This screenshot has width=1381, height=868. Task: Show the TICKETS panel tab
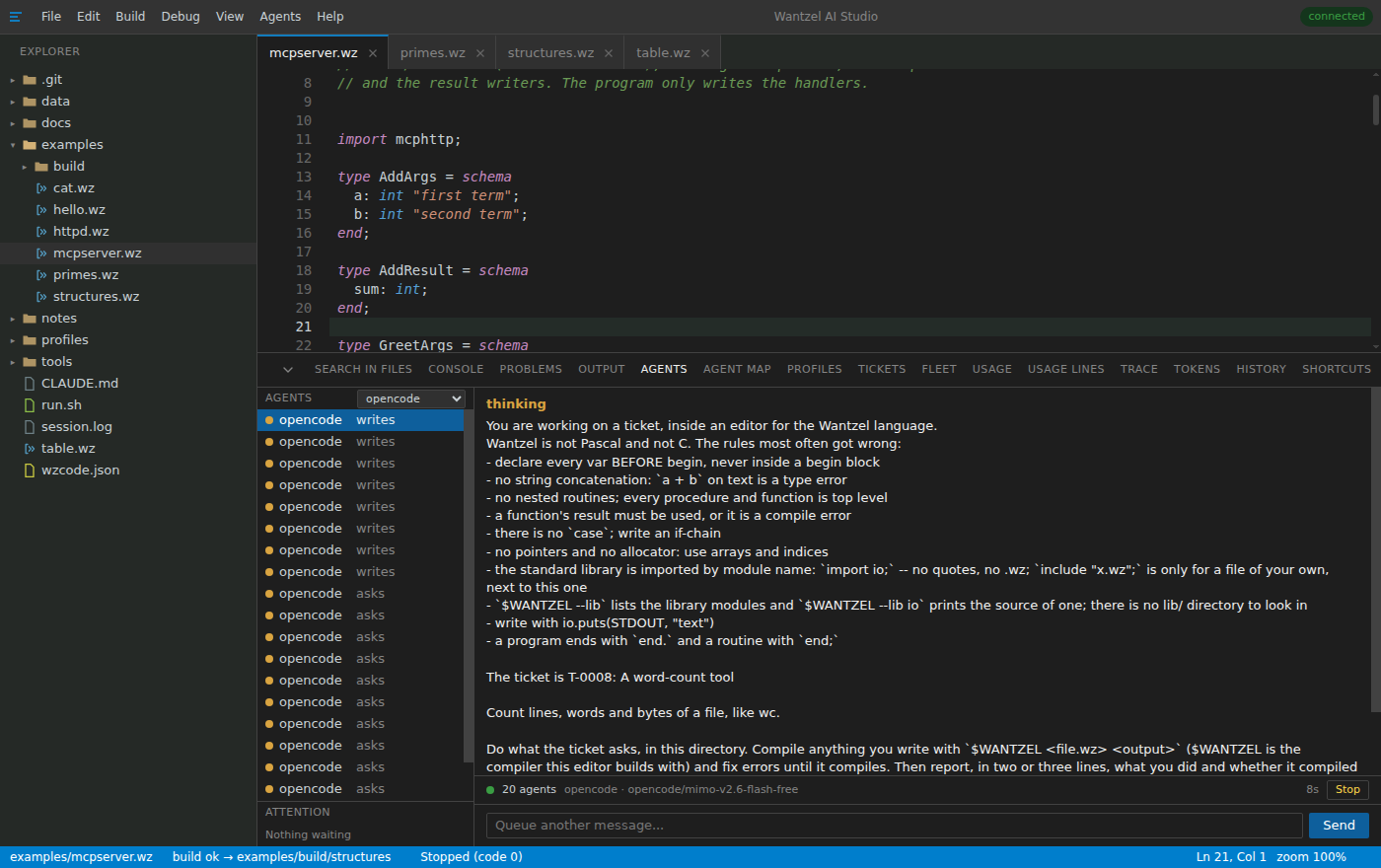tap(882, 369)
